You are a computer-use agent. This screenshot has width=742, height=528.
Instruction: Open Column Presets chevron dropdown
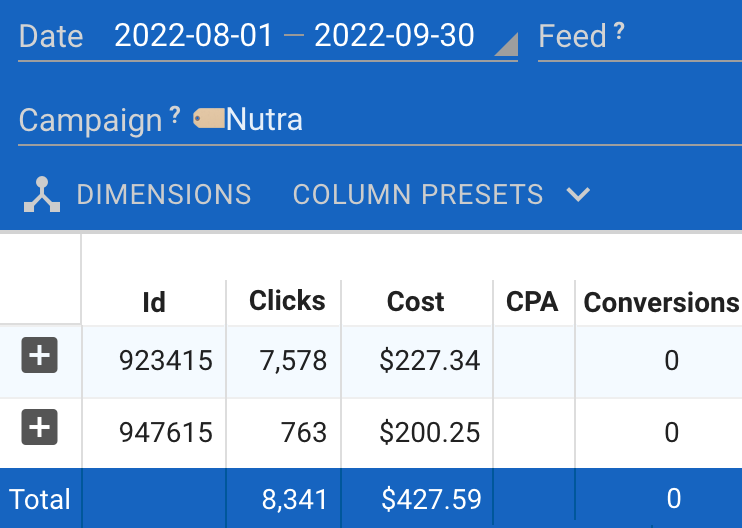578,194
